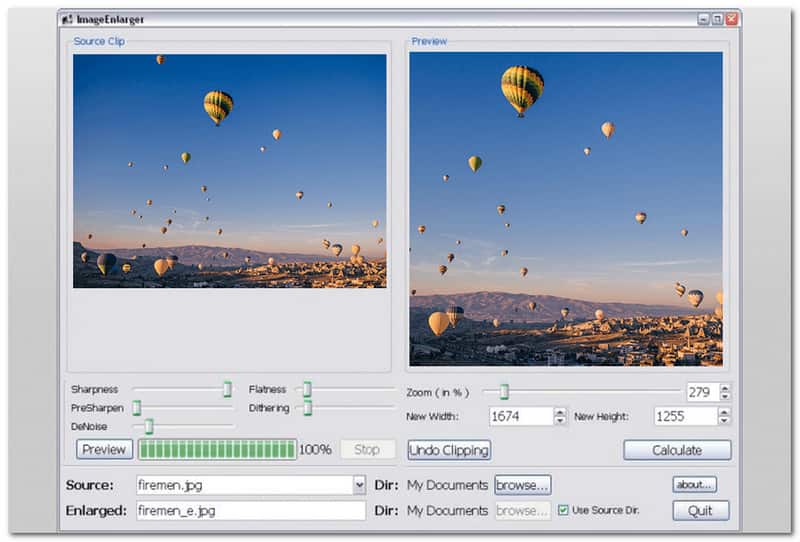Viewport: 800px width, 542px height.
Task: Decrease New Height using down arrow
Action: tap(723, 421)
